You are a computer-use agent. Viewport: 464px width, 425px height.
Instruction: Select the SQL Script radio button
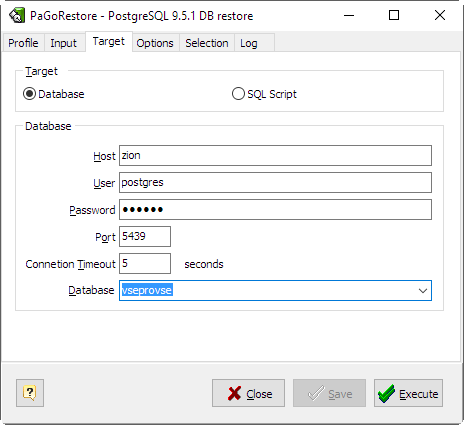(238, 94)
